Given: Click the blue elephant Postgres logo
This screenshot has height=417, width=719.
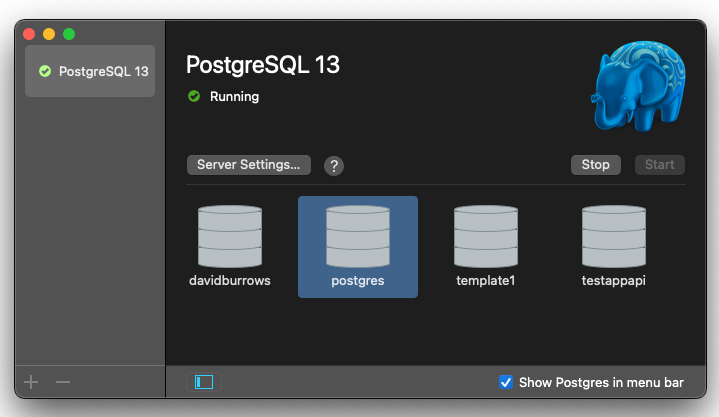Looking at the screenshot, I should click(639, 86).
